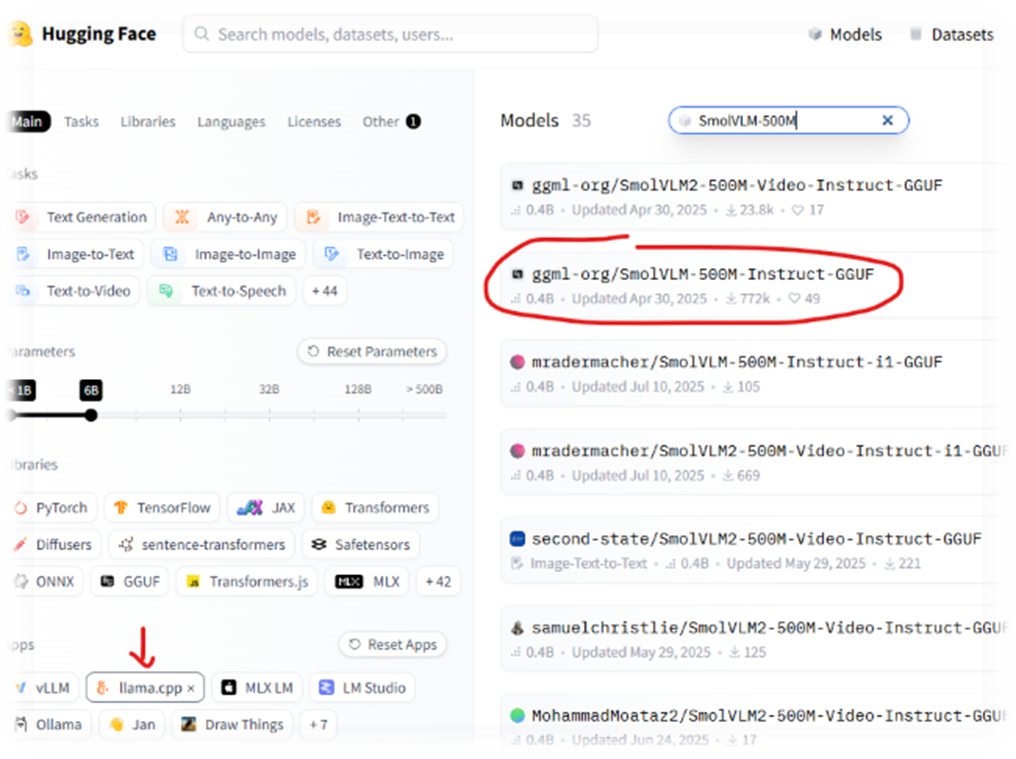Click the Hugging Face logo icon
1016x759 pixels.
(17, 34)
